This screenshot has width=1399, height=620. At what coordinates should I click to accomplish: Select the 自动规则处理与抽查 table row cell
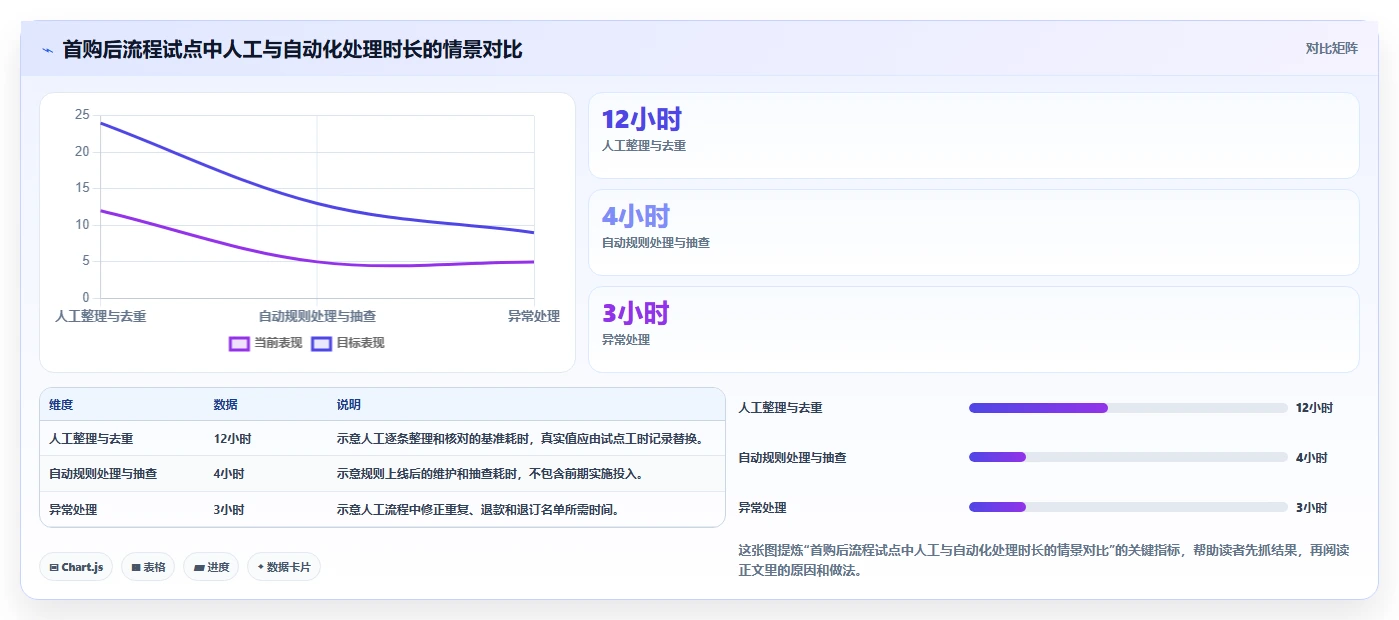103,474
